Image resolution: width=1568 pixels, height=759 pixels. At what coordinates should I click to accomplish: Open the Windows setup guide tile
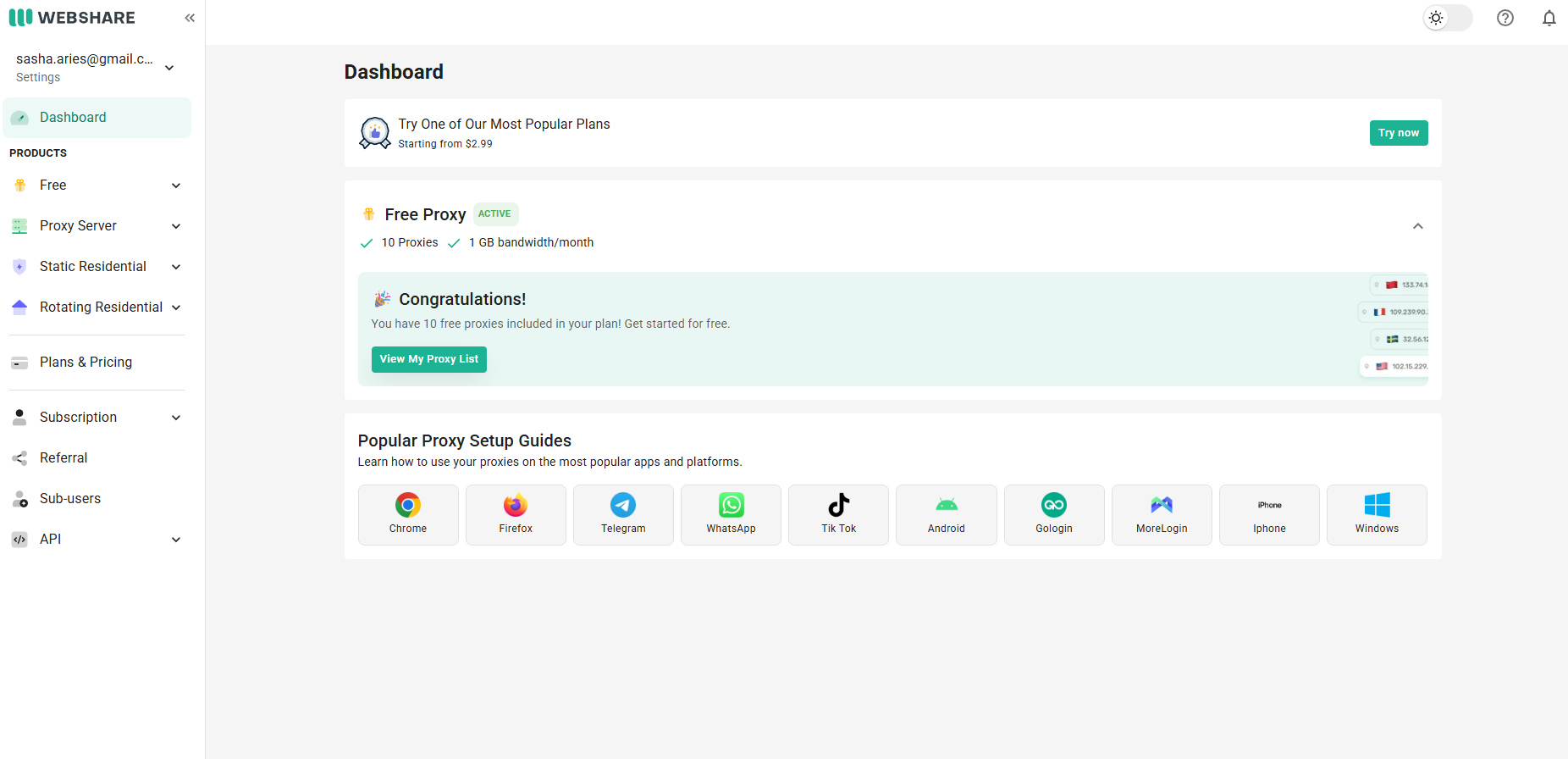point(1376,514)
